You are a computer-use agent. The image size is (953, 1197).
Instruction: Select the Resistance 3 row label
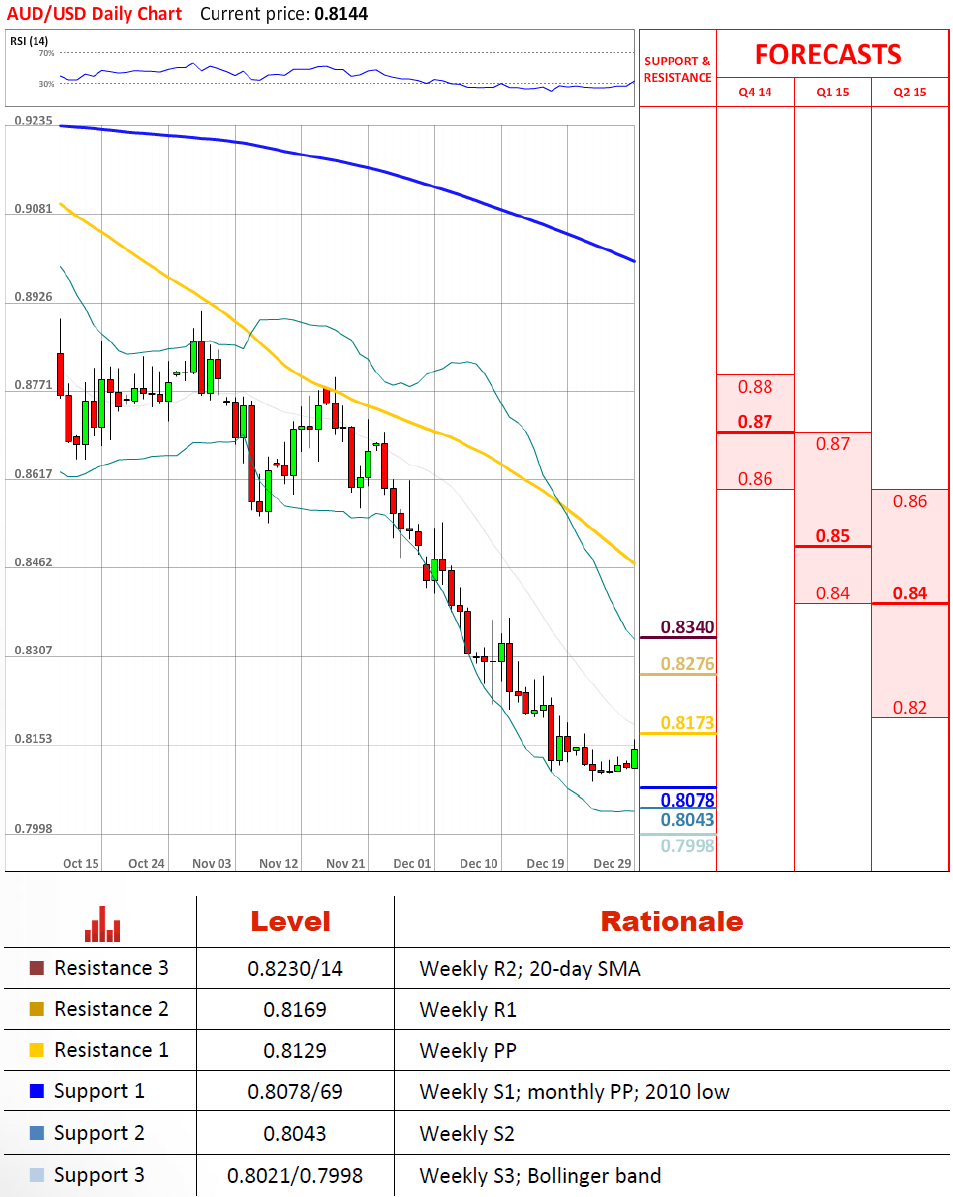coord(111,968)
